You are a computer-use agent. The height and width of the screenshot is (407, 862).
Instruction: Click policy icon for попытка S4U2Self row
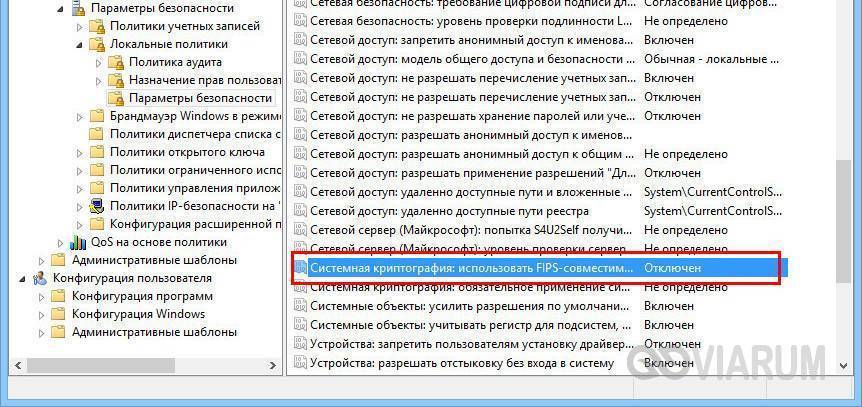[300, 230]
